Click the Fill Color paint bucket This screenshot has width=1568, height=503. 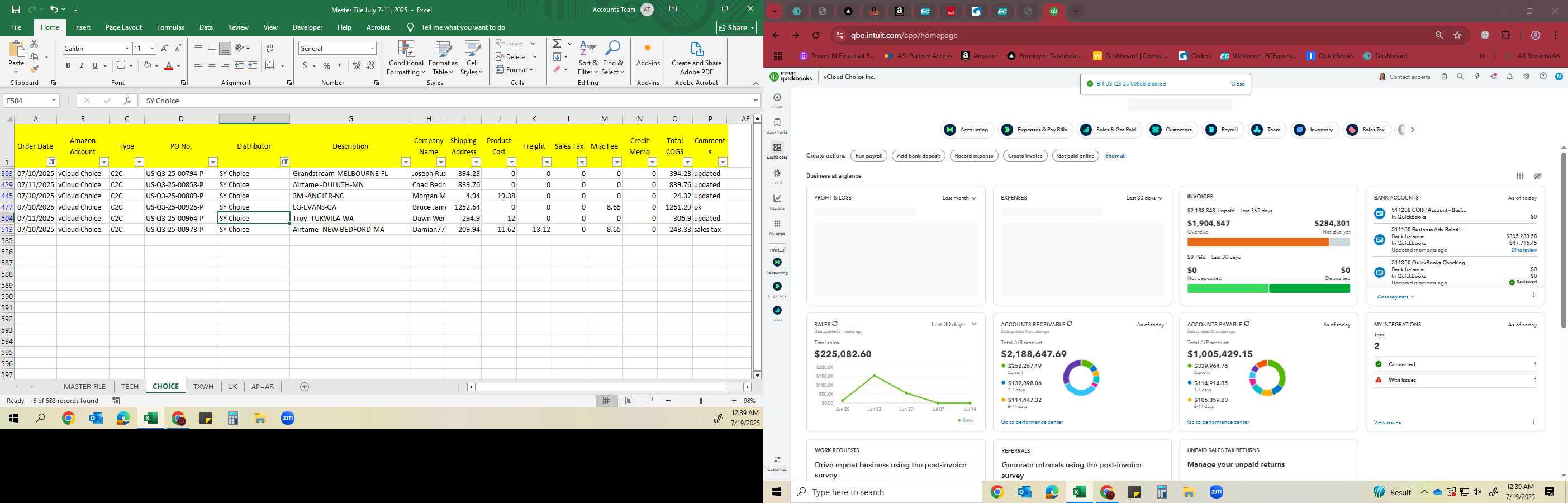tap(147, 65)
